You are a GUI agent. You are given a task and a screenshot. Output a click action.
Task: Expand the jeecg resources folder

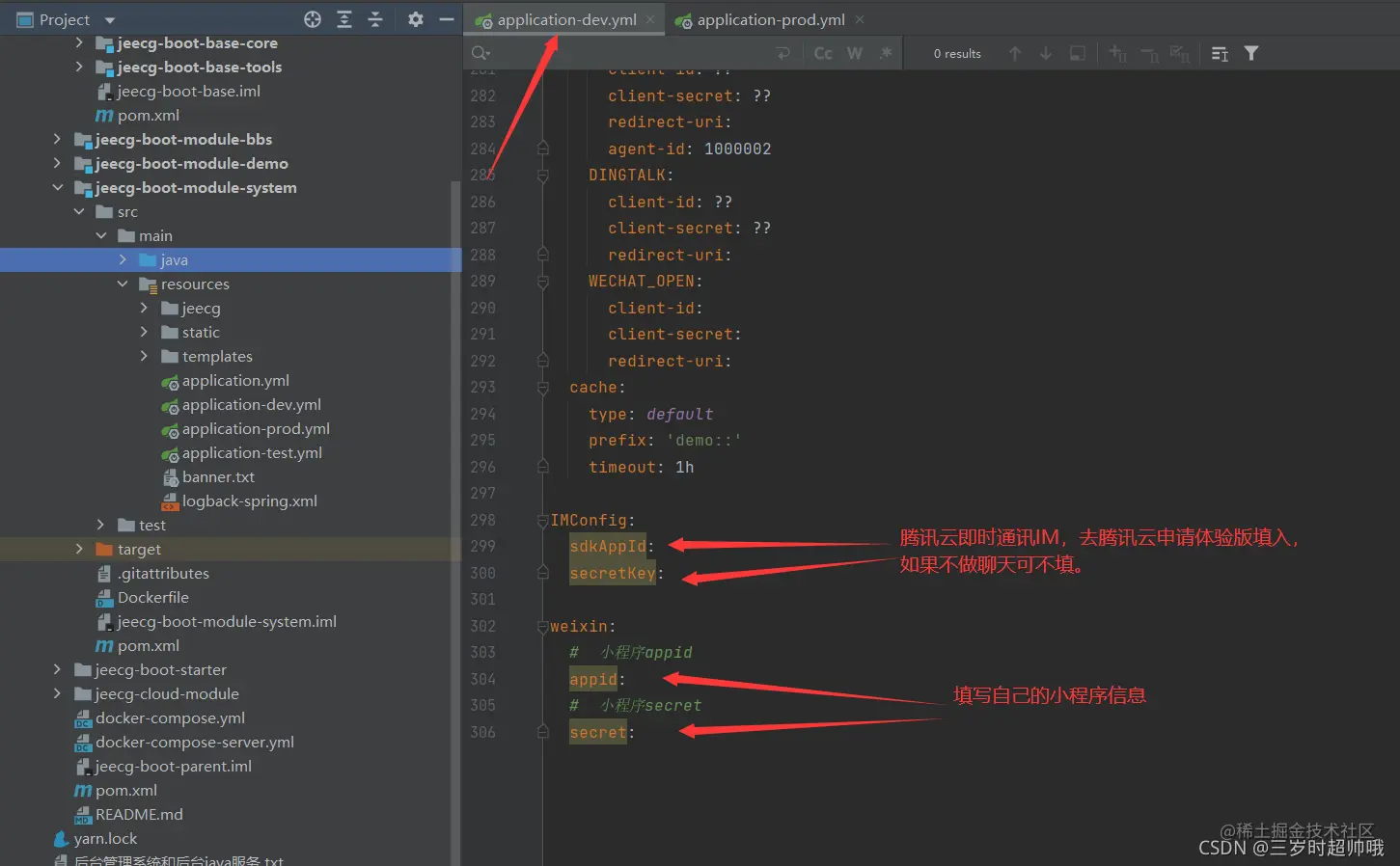(144, 308)
